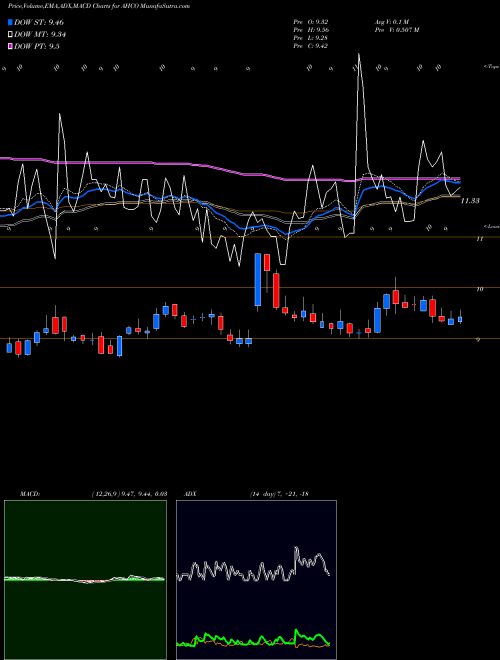Click the ADX values '(14 day) 7, +21, -18'

279,494
